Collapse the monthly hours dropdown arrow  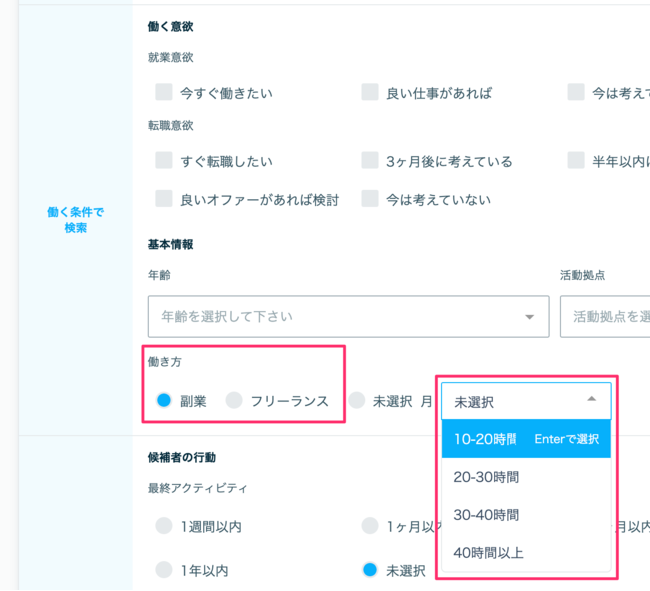(x=591, y=400)
